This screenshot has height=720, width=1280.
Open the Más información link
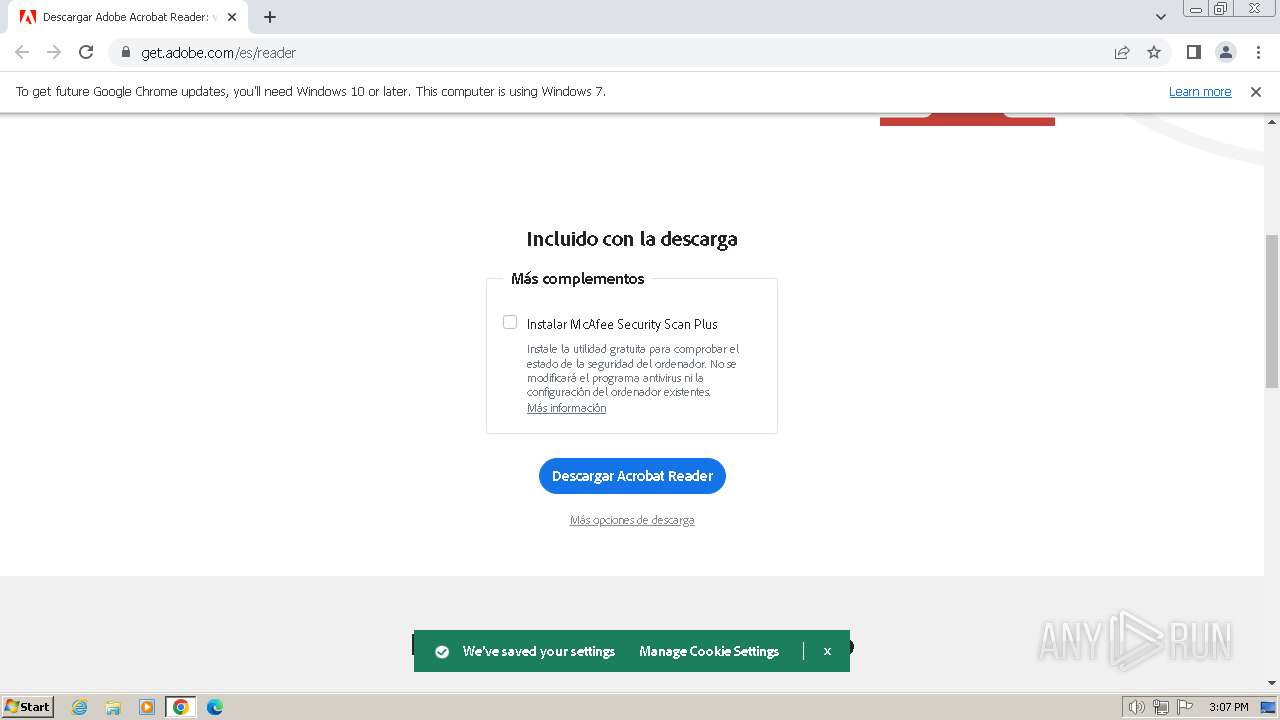566,408
